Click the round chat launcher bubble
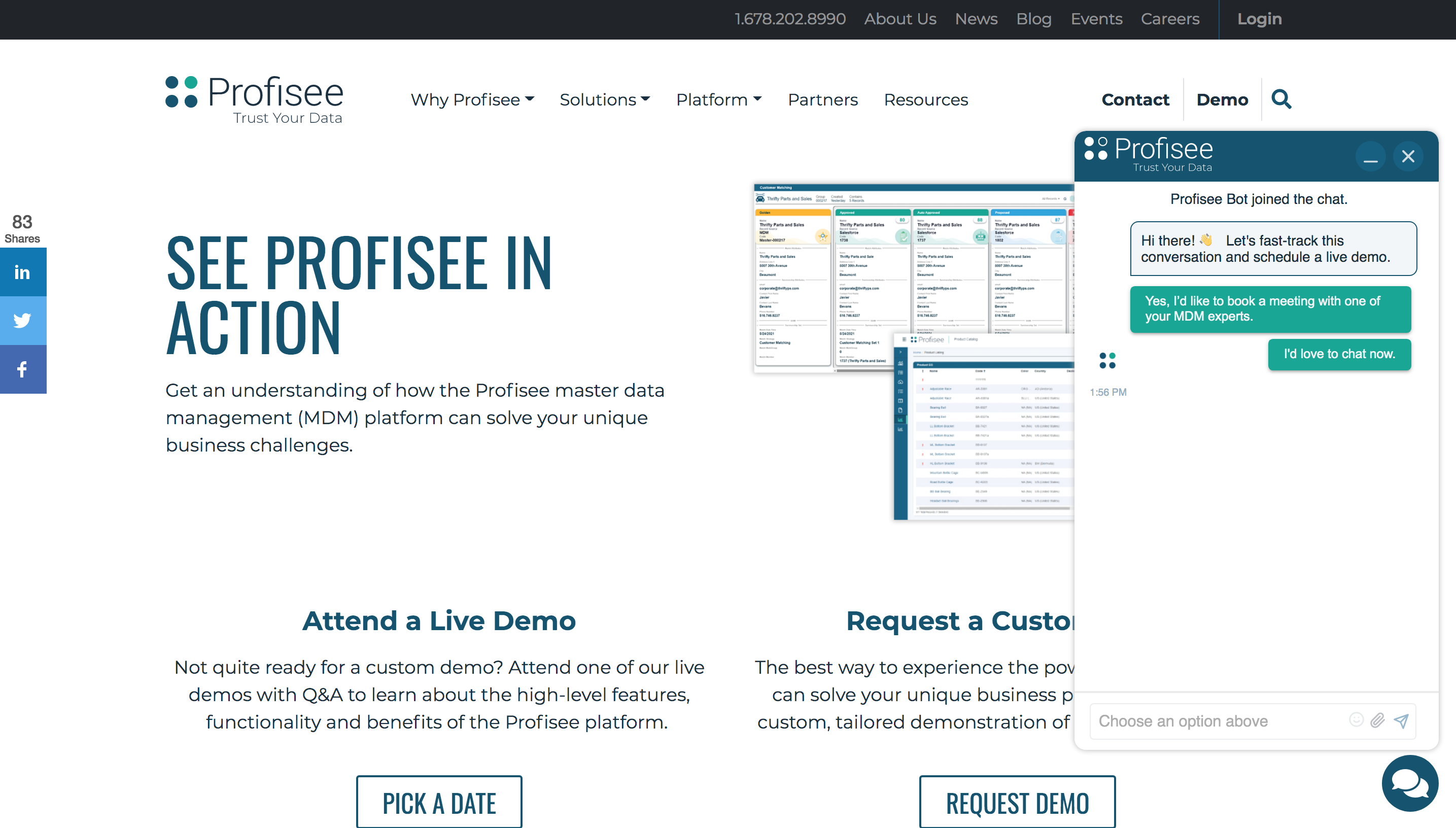The image size is (1456, 828). (x=1409, y=783)
